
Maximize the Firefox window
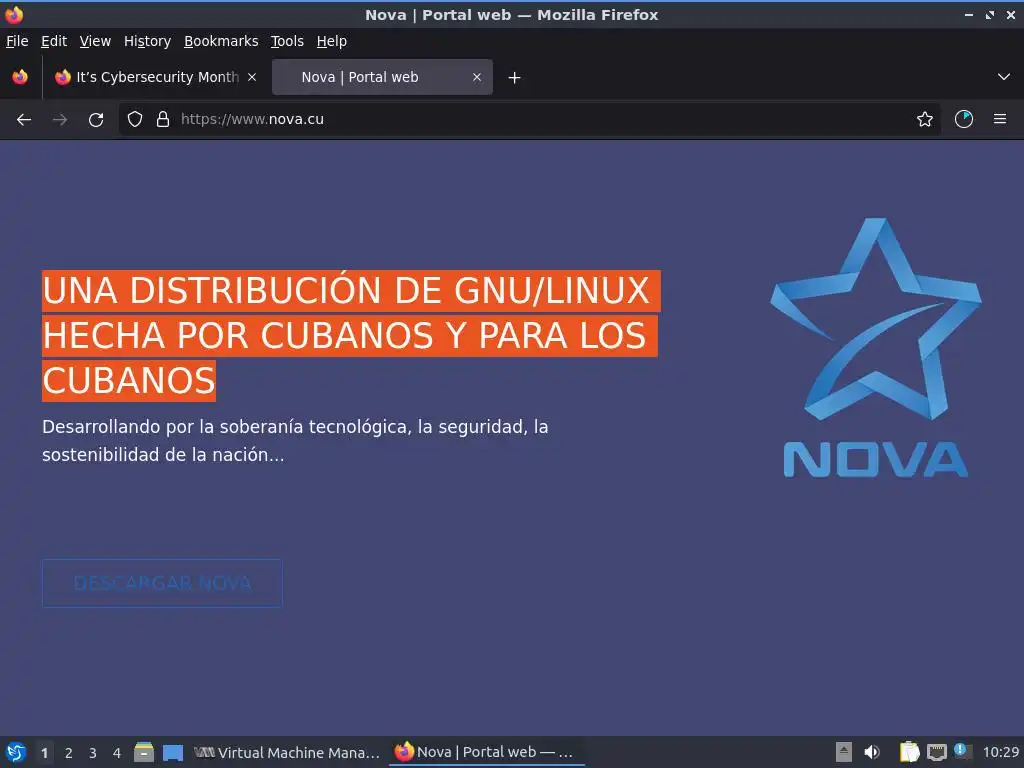click(990, 14)
